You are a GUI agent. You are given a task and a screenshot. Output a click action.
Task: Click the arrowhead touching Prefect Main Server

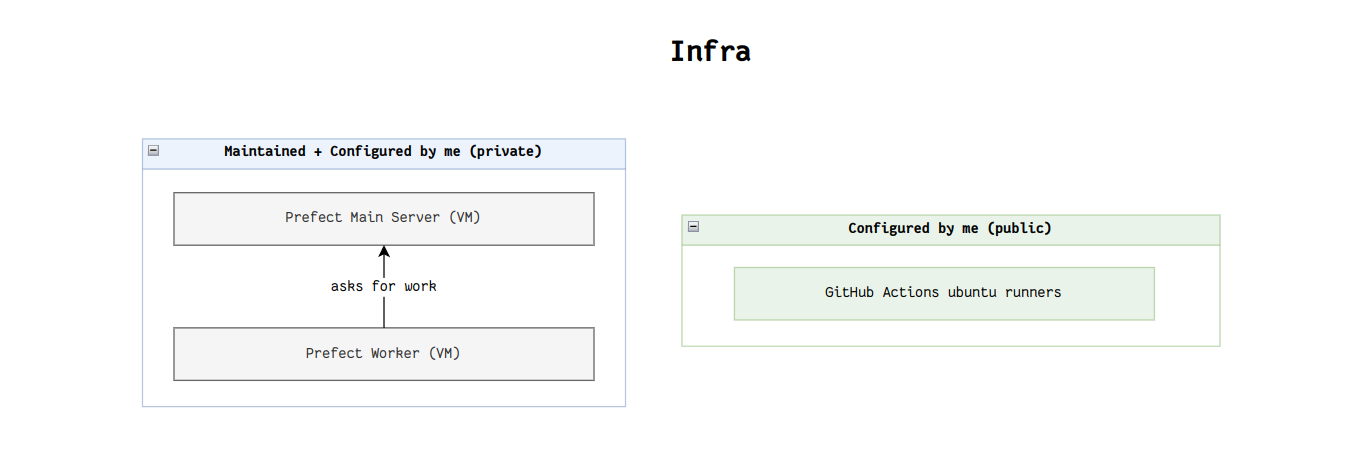point(384,253)
